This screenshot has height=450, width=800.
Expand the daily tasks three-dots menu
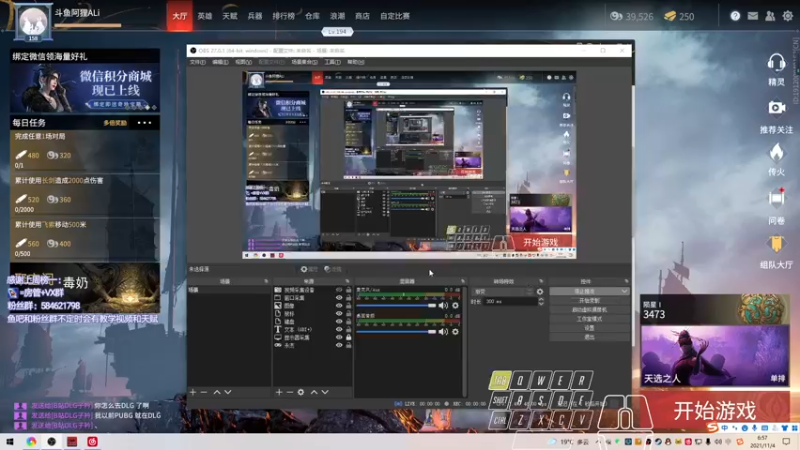pos(144,123)
